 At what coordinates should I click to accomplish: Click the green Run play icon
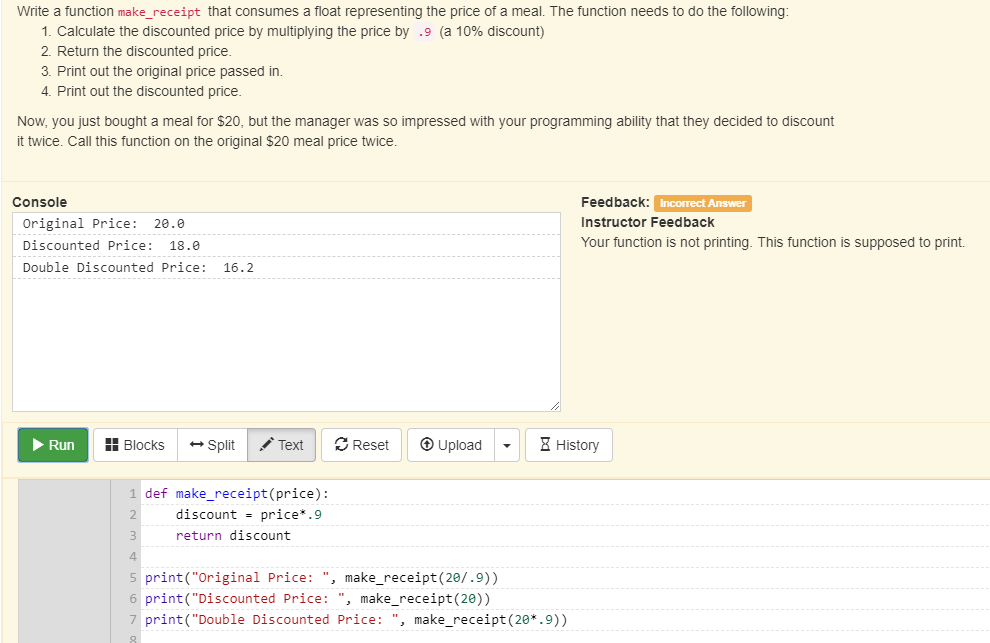(36, 445)
